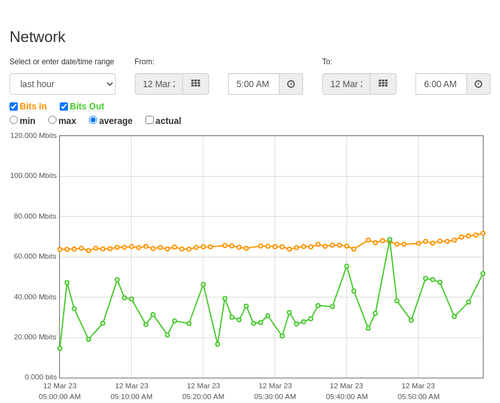Viewport: 500px width, 403px height.
Task: Click the first orange Bits In data point
Action: pos(60,249)
